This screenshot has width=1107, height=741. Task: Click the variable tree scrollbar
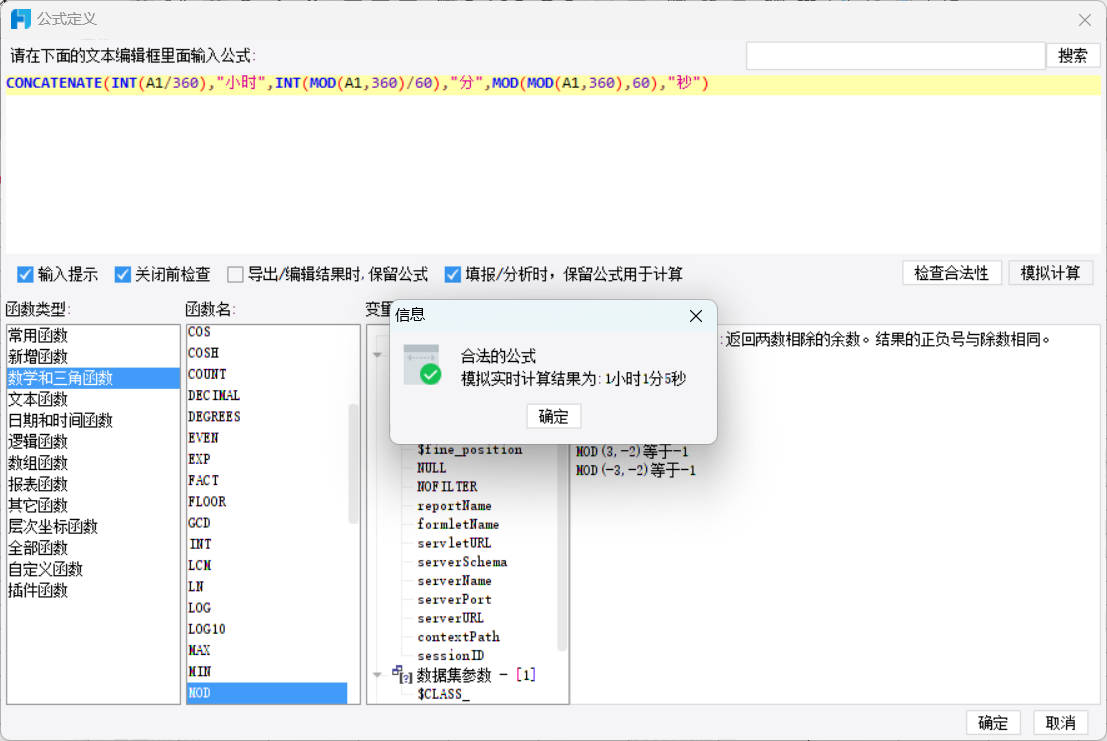(562, 547)
